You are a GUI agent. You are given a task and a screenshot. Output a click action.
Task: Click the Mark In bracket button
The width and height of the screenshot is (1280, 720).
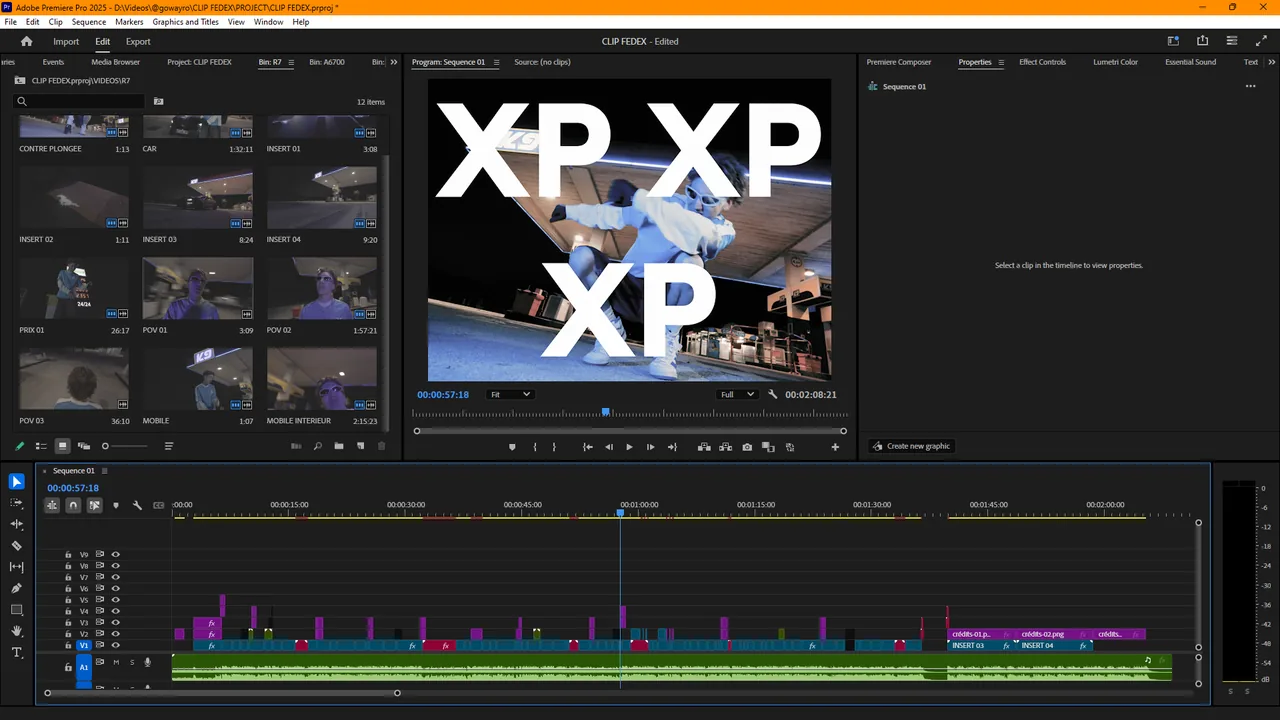pos(535,447)
